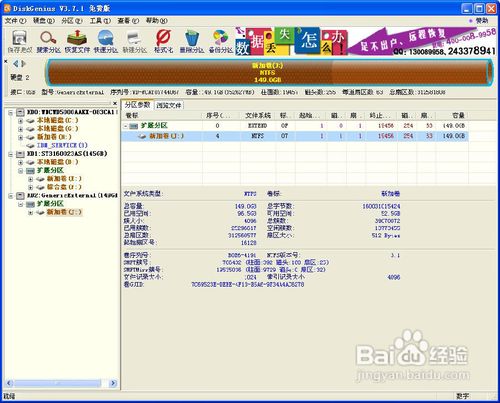The height and width of the screenshot is (403, 500).
Task: Select IBM_SERVICE(0) partition in tree
Action: [x=62, y=145]
